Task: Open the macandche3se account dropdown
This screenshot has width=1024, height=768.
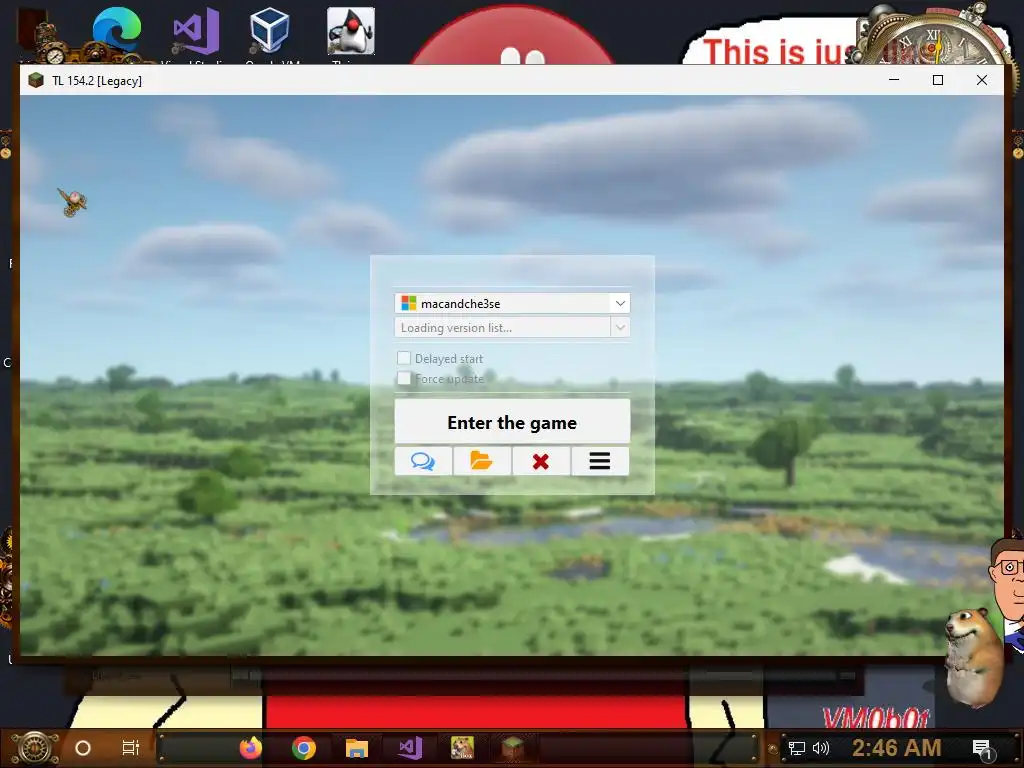Action: 512,303
